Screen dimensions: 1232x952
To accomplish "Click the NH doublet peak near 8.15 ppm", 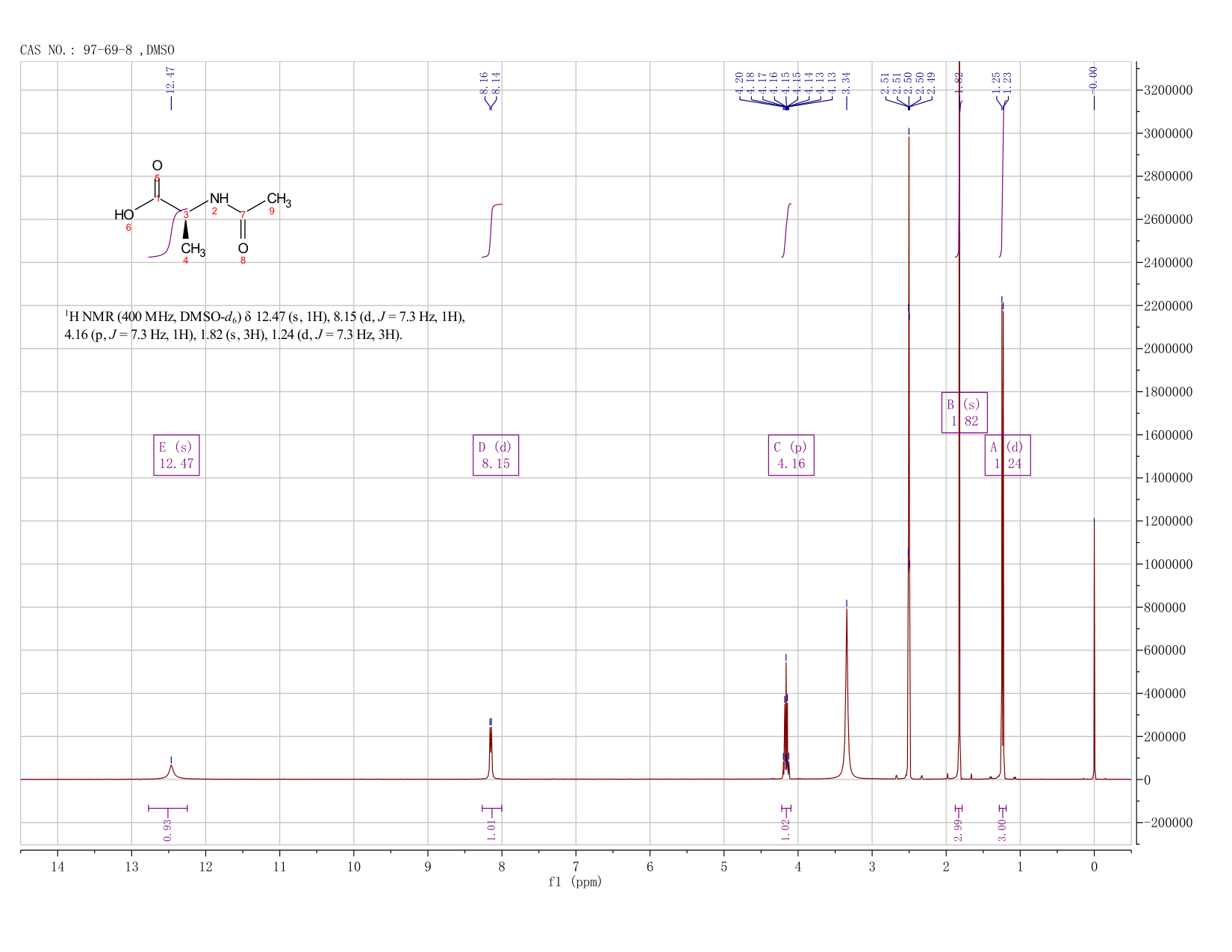I will click(x=491, y=753).
